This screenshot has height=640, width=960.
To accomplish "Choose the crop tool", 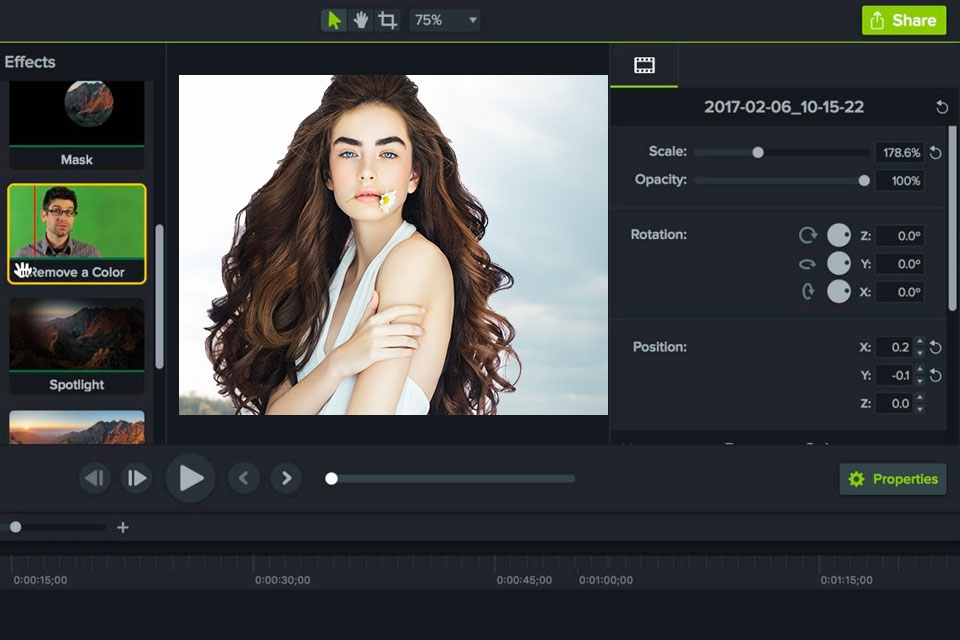I will (387, 20).
